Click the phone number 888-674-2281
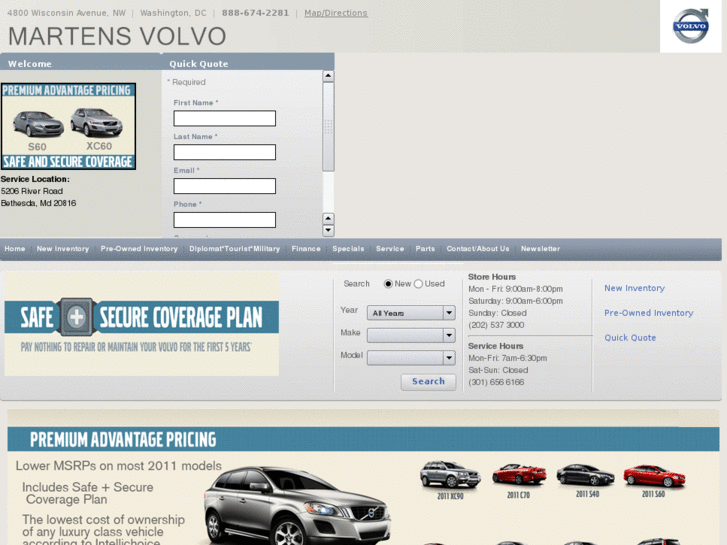 tap(255, 13)
